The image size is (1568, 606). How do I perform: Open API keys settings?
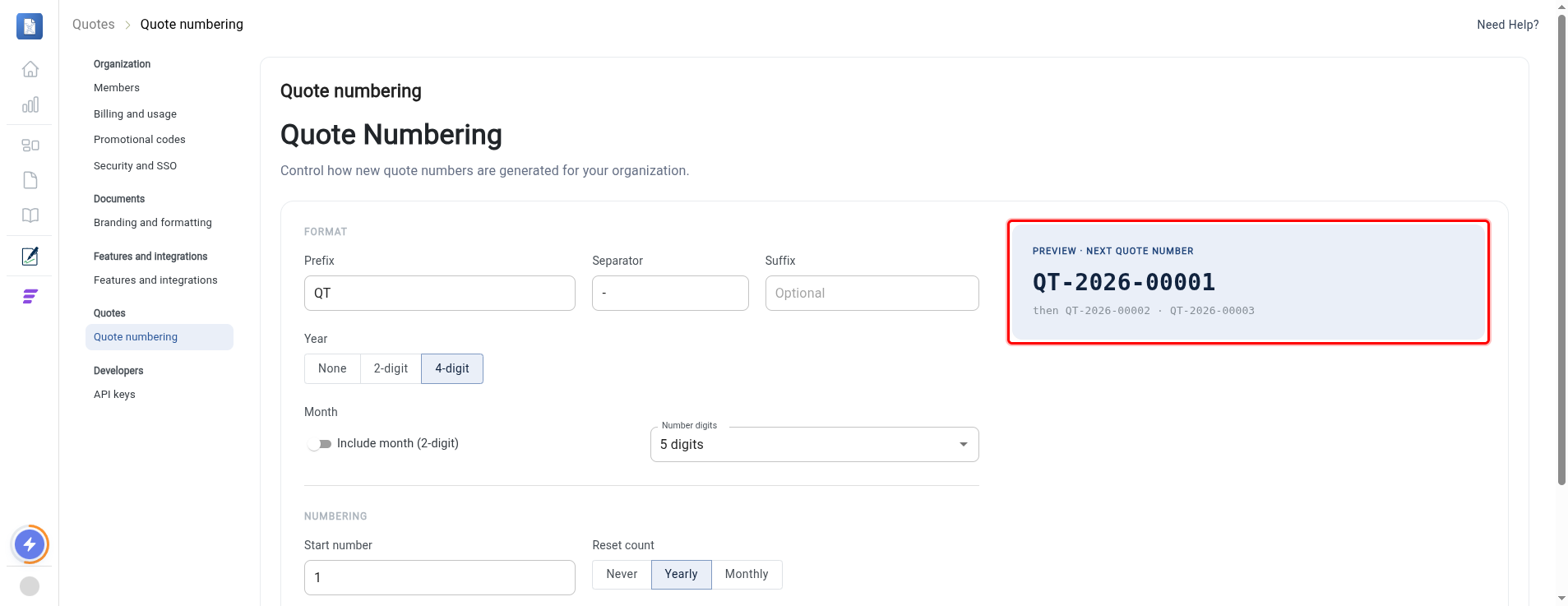coord(114,395)
